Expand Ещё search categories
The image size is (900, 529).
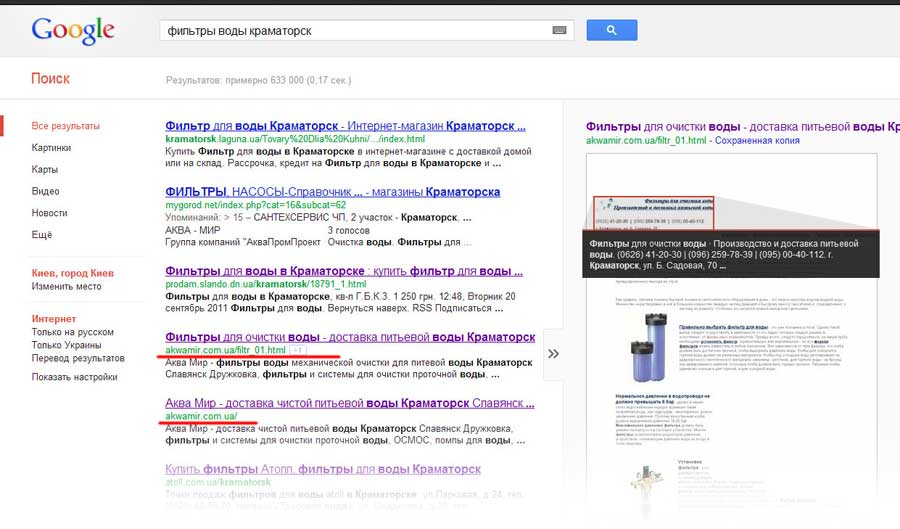(42, 235)
